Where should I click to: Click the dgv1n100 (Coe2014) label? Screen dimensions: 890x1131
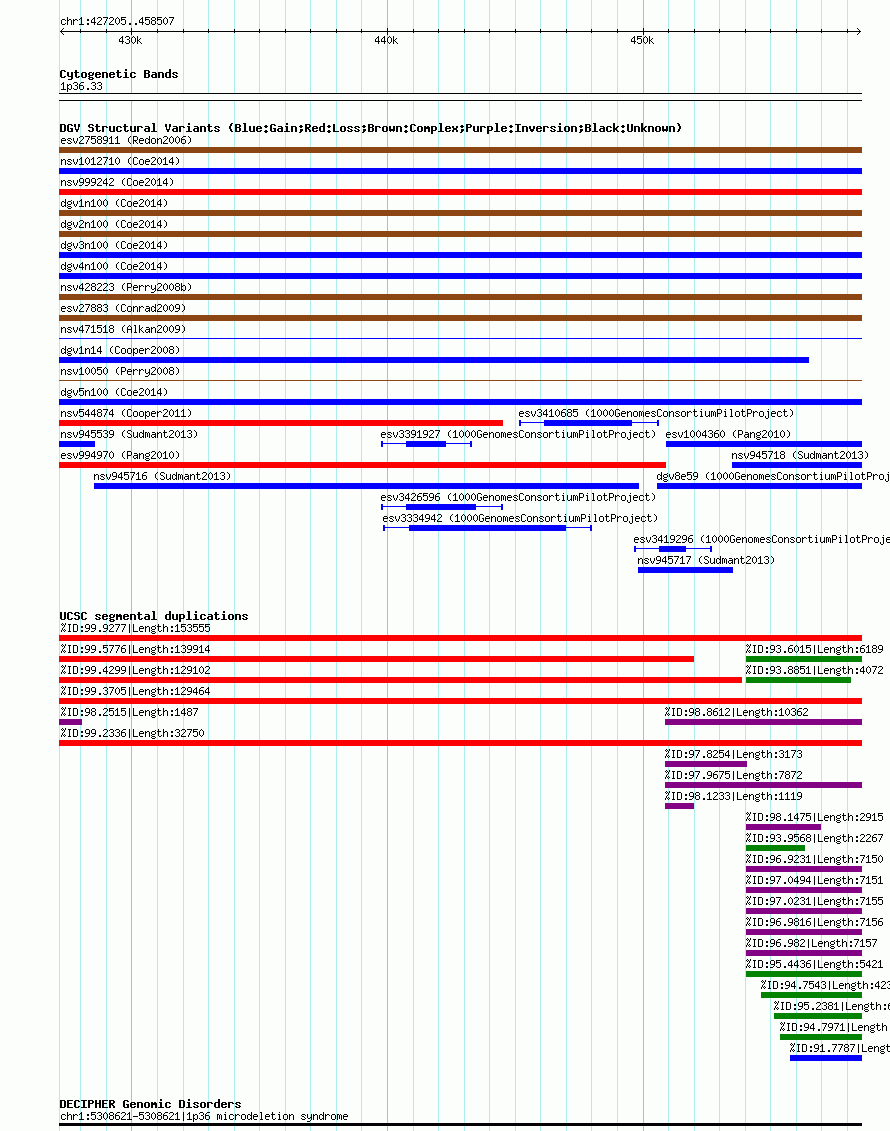pyautogui.click(x=114, y=203)
